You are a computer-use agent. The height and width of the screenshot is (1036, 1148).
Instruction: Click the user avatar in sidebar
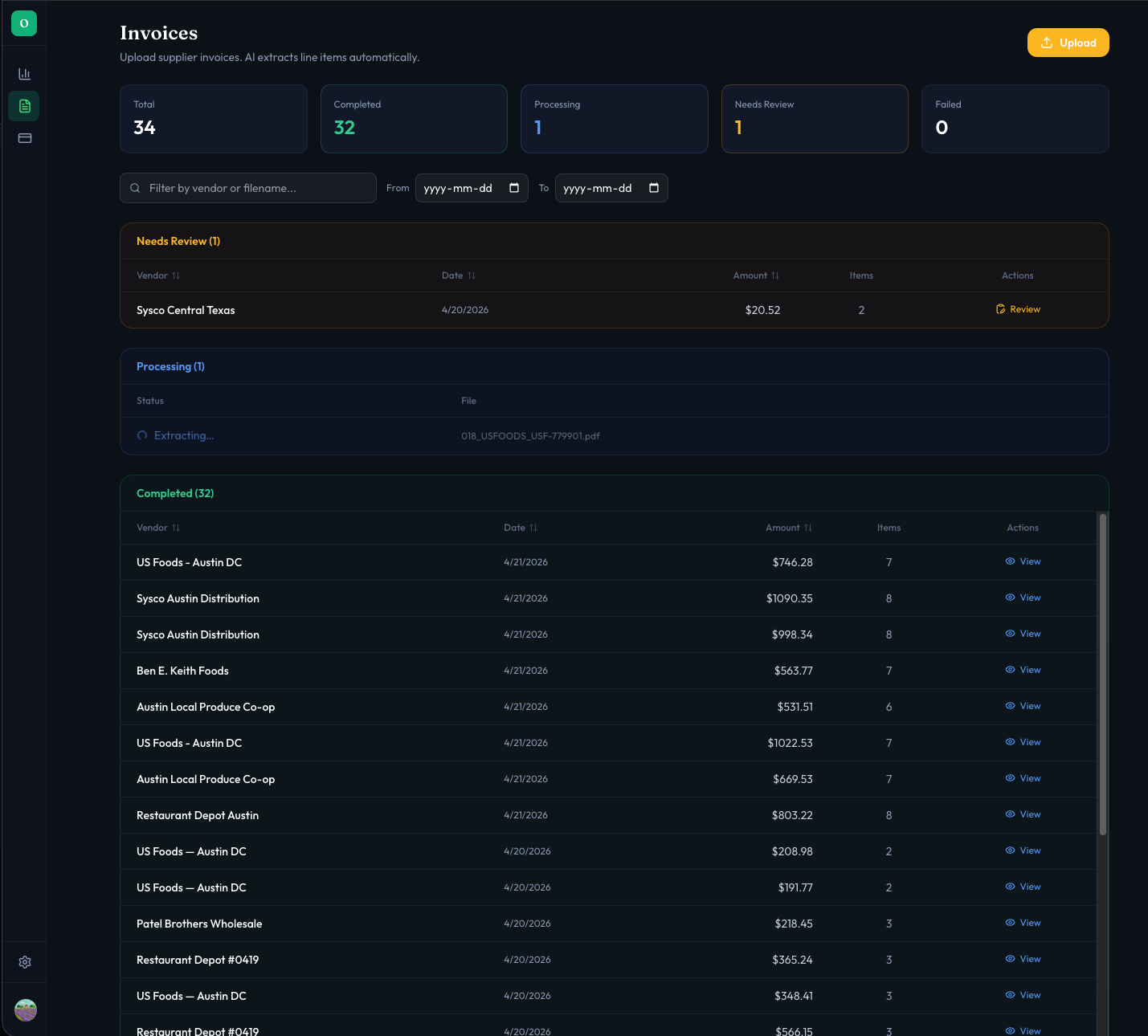click(26, 1009)
